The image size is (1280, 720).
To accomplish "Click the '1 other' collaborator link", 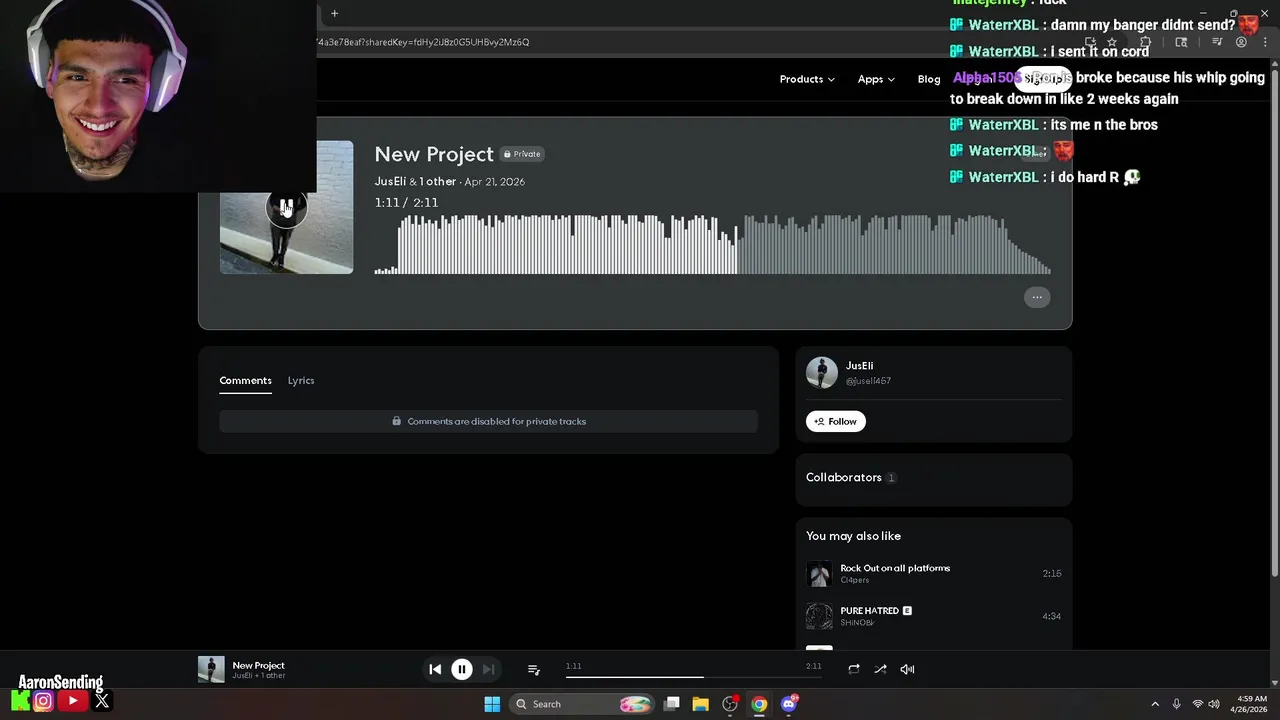I will pyautogui.click(x=437, y=181).
